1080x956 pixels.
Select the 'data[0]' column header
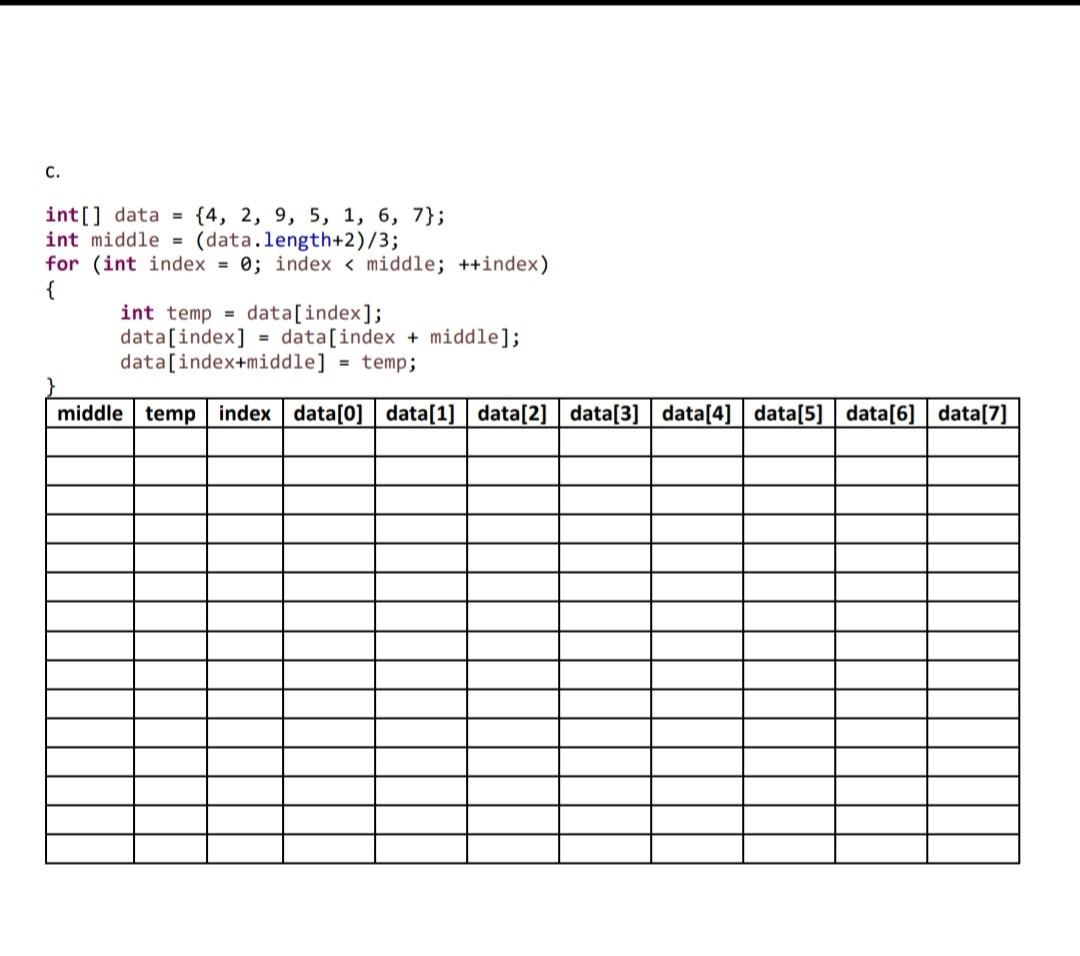coord(328,413)
